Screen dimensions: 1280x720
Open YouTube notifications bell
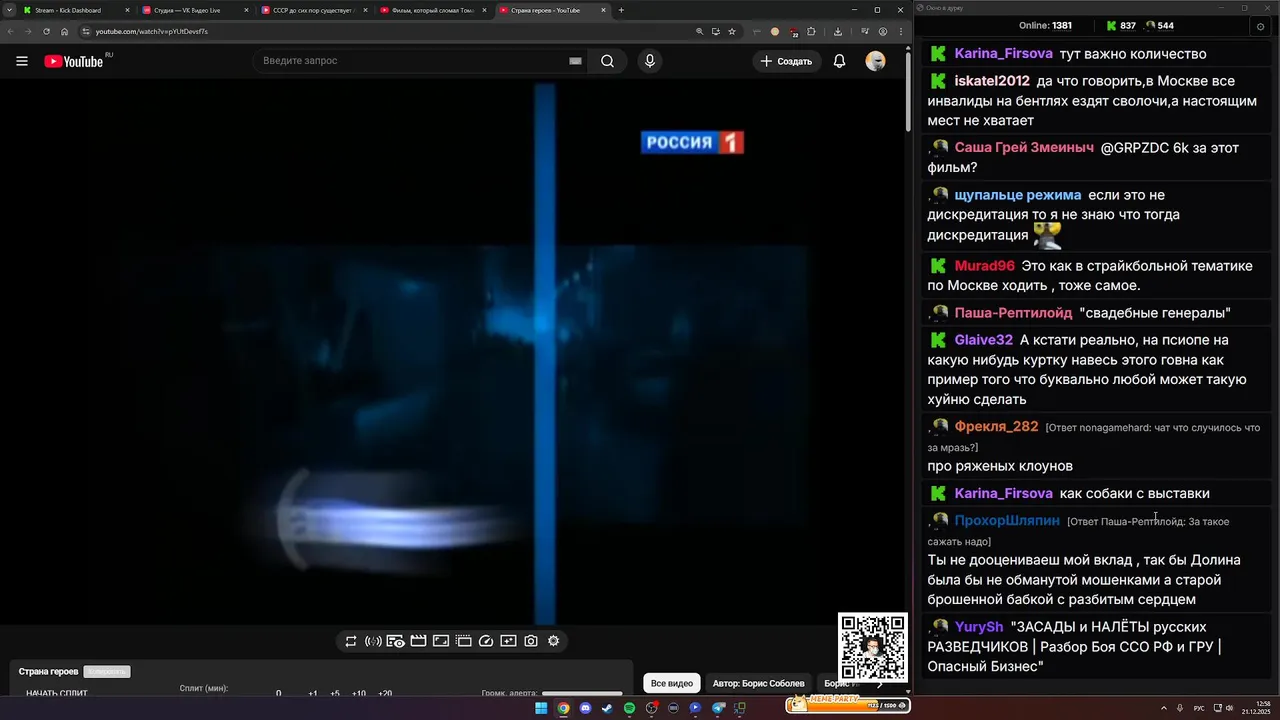pyautogui.click(x=840, y=61)
